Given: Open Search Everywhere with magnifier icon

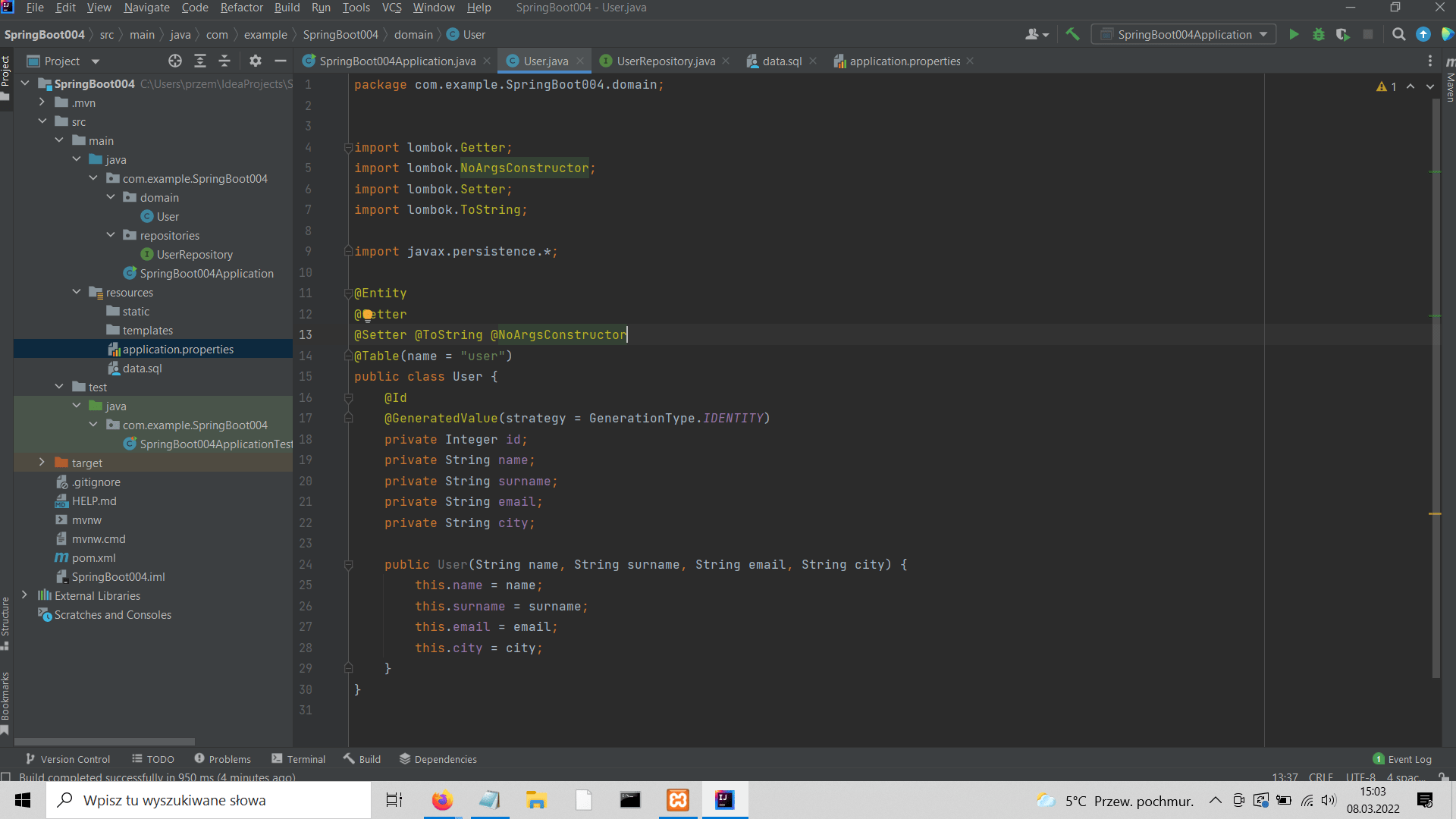Looking at the screenshot, I should [1399, 34].
